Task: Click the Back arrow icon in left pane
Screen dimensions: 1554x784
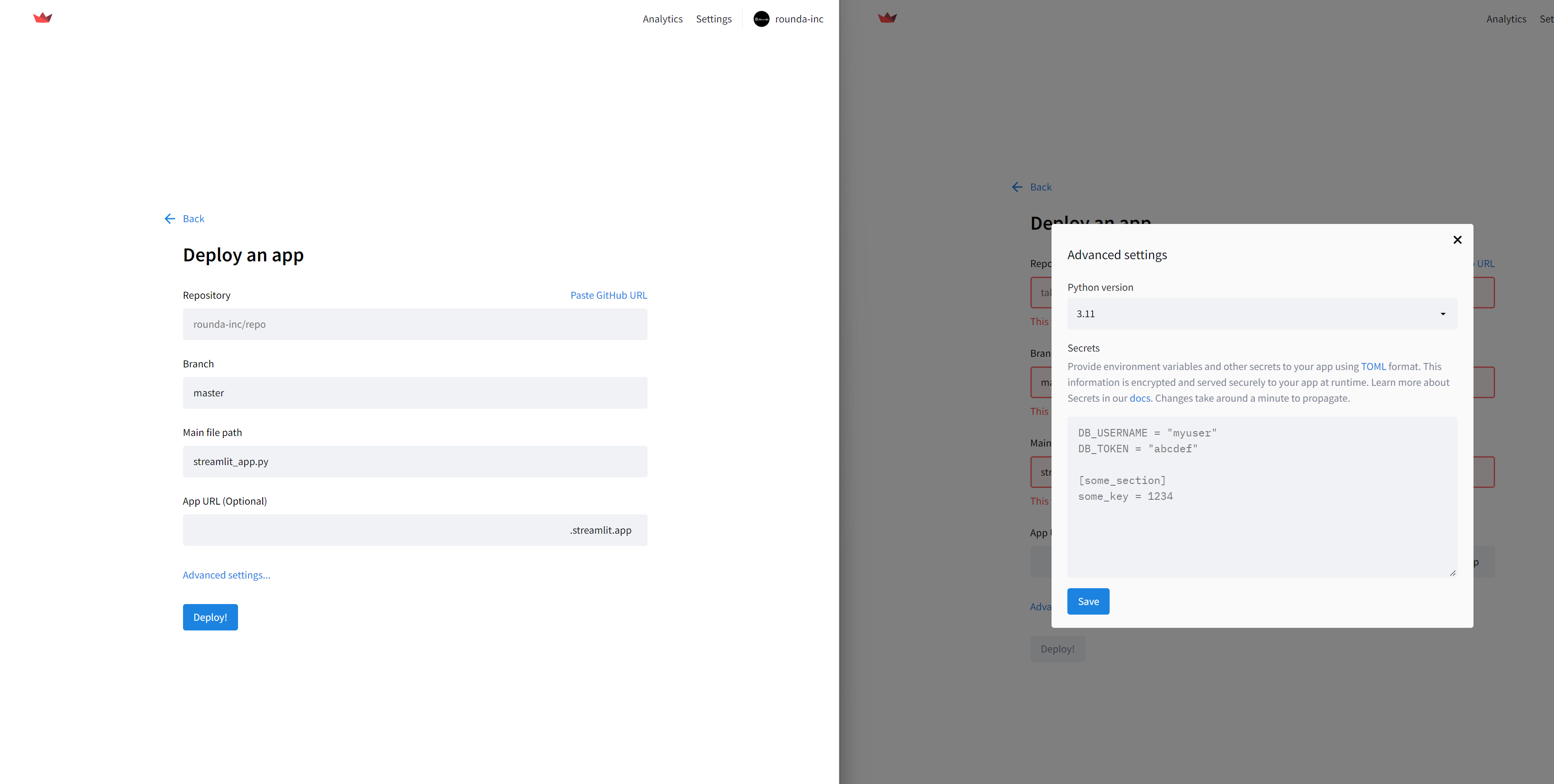Action: (170, 219)
